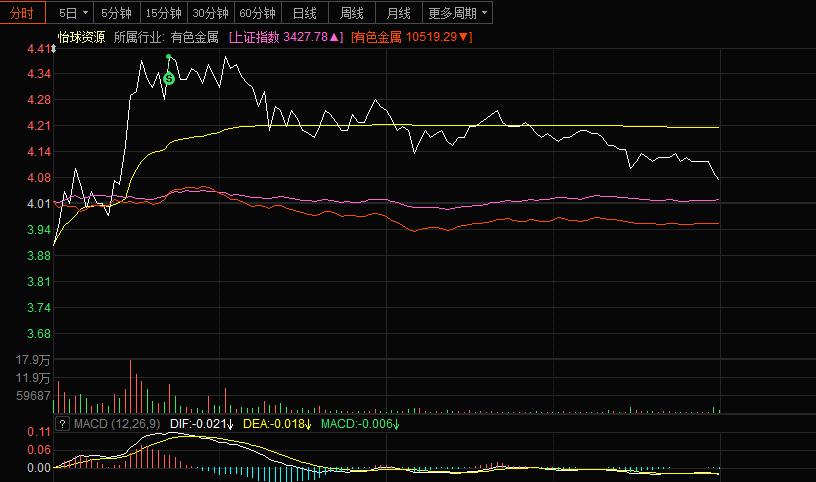Image resolution: width=816 pixels, height=482 pixels.
Task: Click the 4.01 price axis label
Action: [x=39, y=204]
